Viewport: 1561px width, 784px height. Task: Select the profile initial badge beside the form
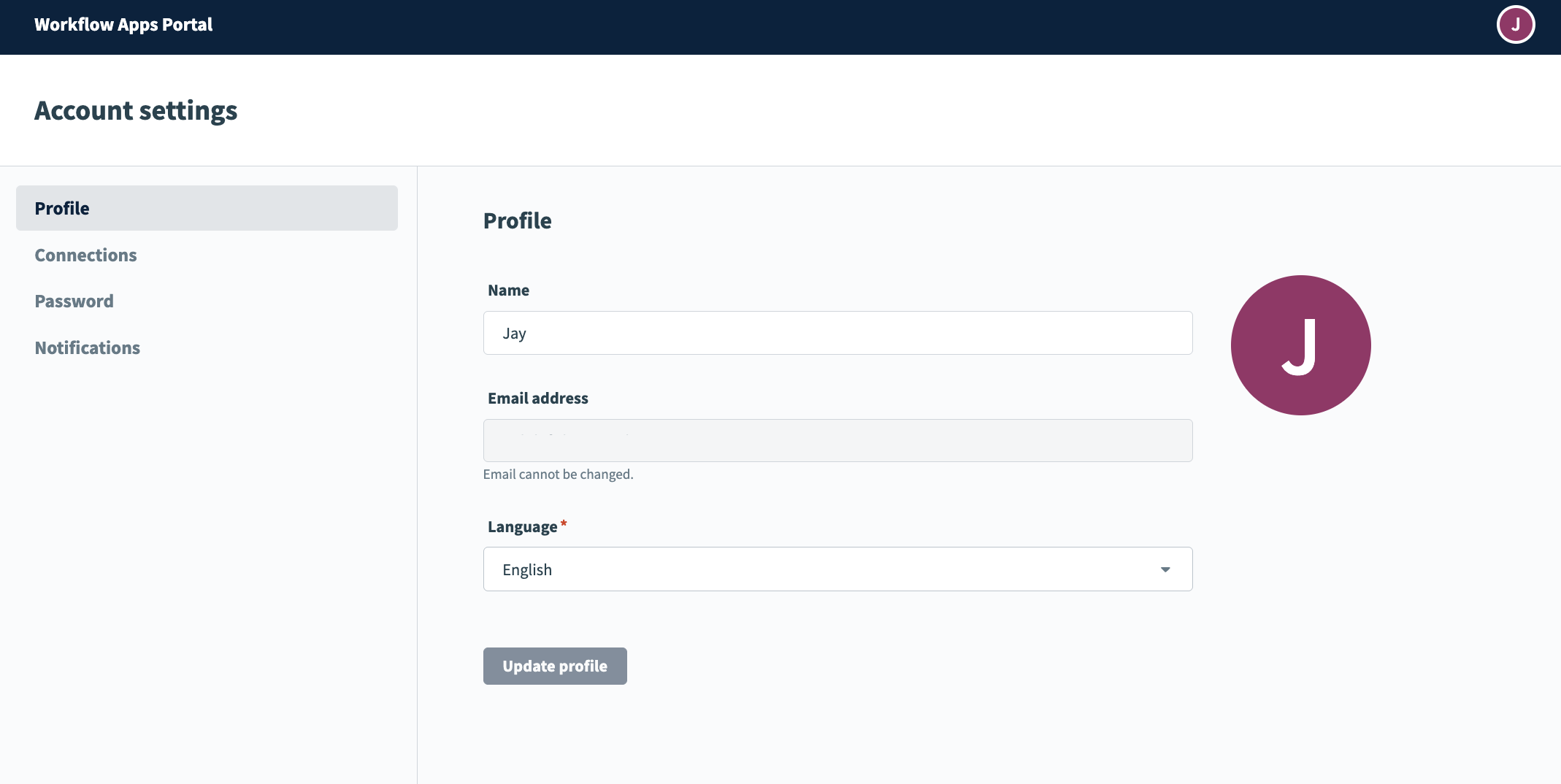[1301, 345]
